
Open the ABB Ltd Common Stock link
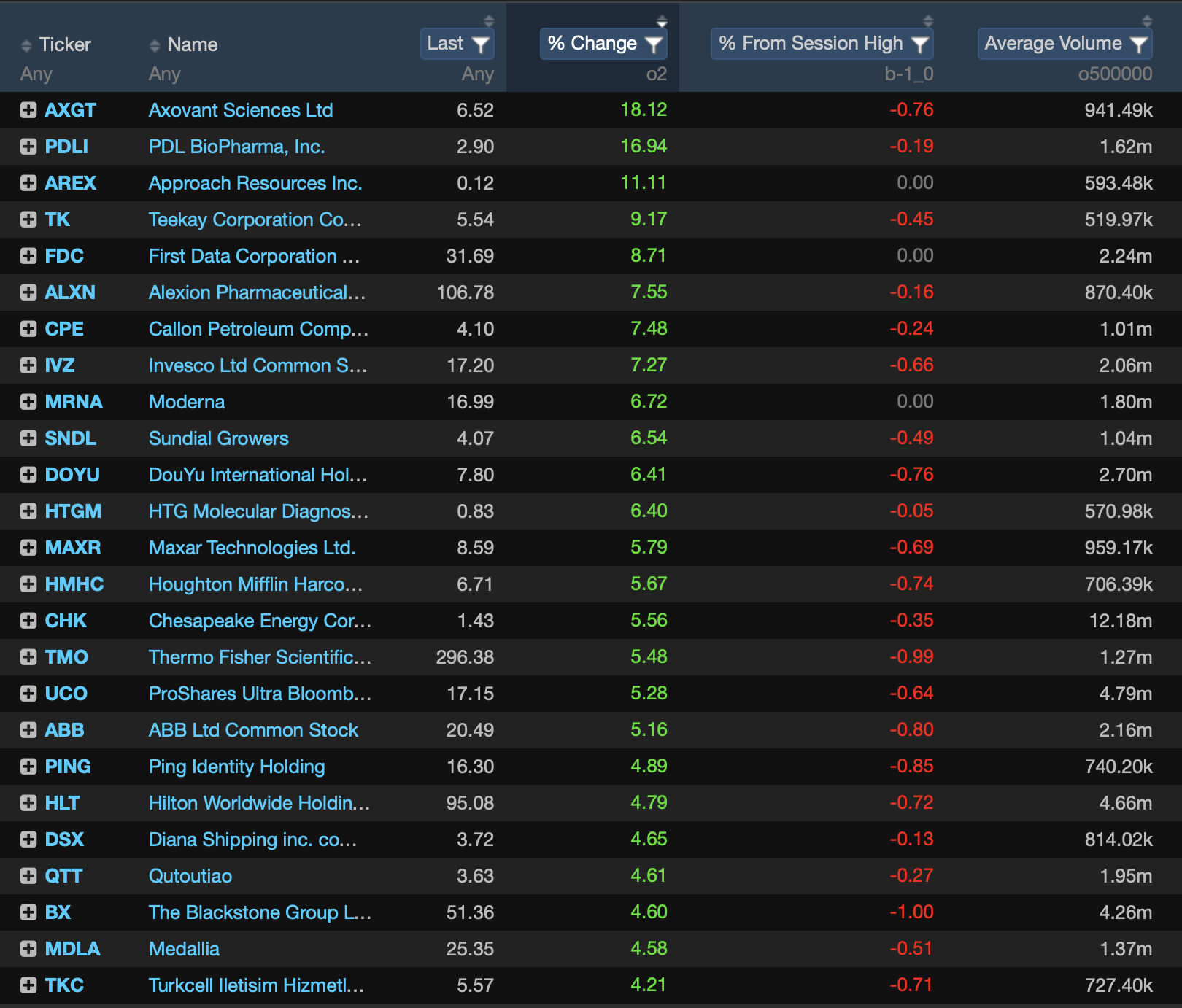coord(253,730)
